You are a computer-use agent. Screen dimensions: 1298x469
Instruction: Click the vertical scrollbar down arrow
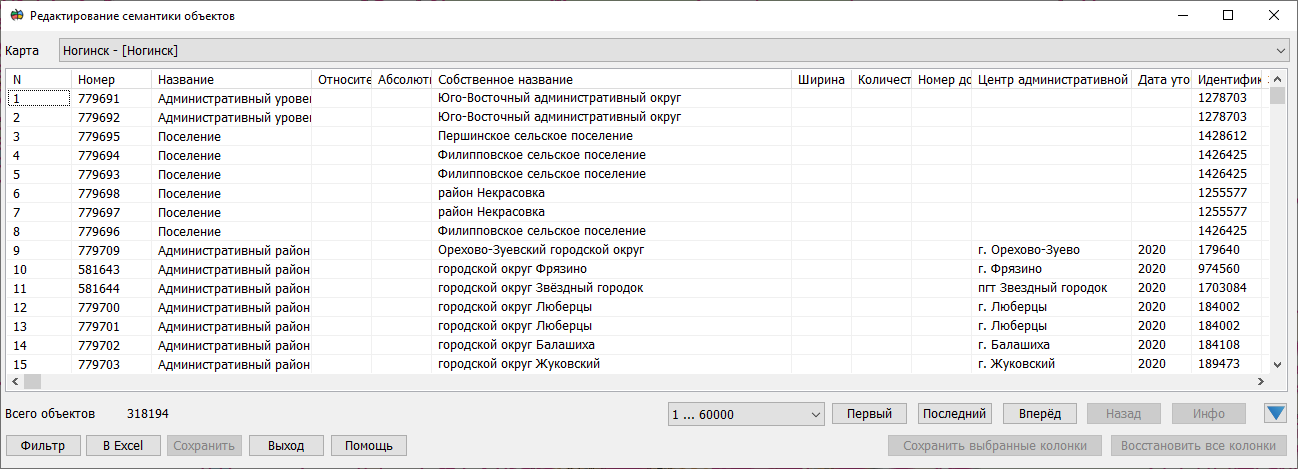1278,364
